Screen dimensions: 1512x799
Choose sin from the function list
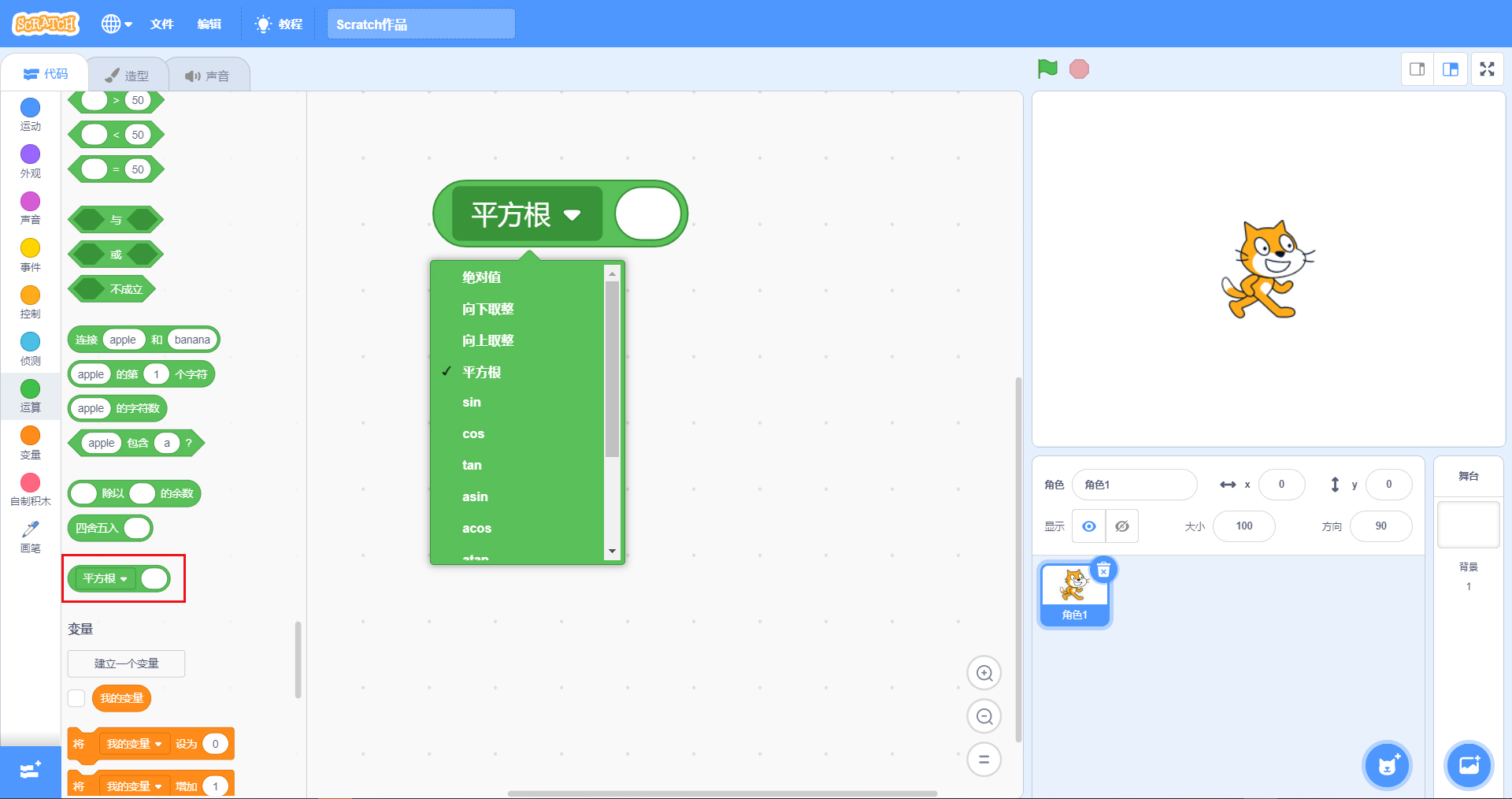click(472, 403)
